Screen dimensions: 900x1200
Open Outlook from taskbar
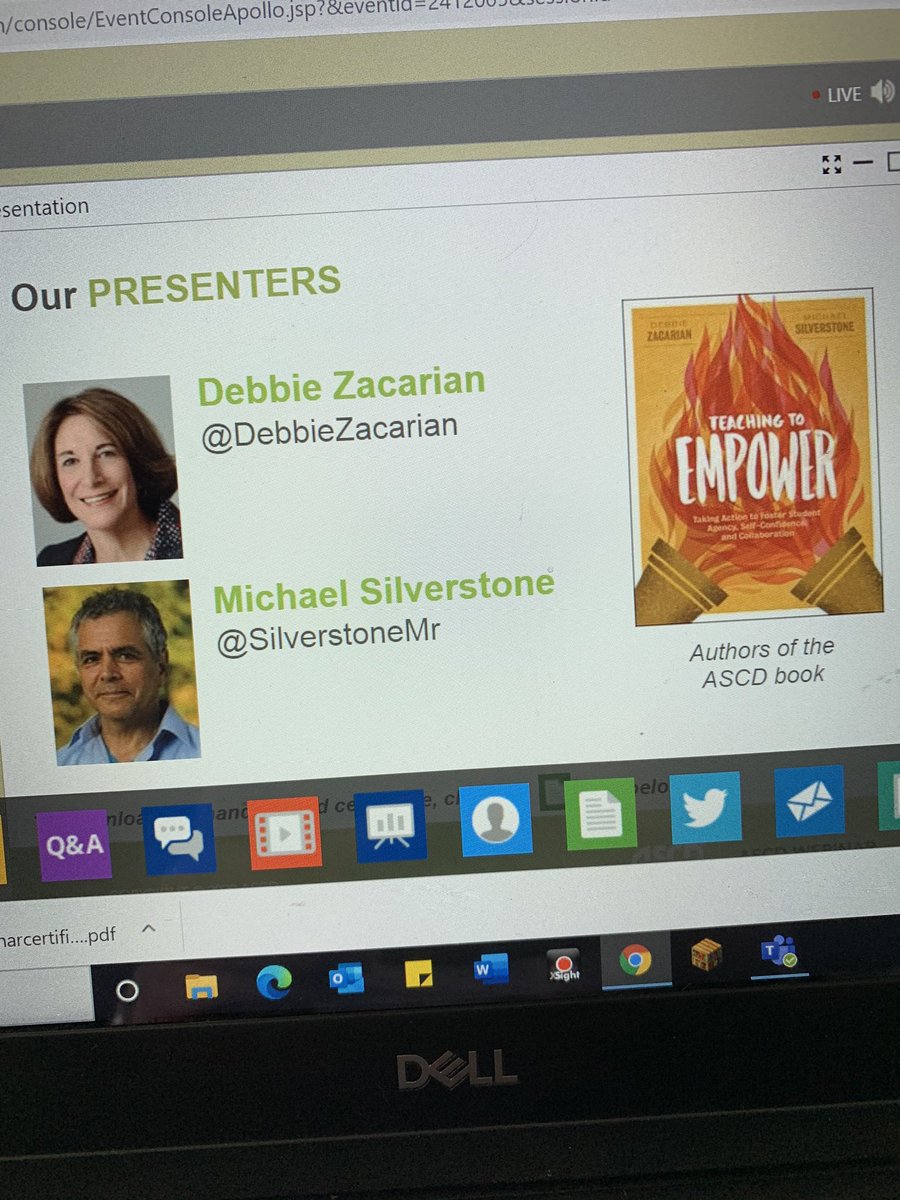(347, 978)
